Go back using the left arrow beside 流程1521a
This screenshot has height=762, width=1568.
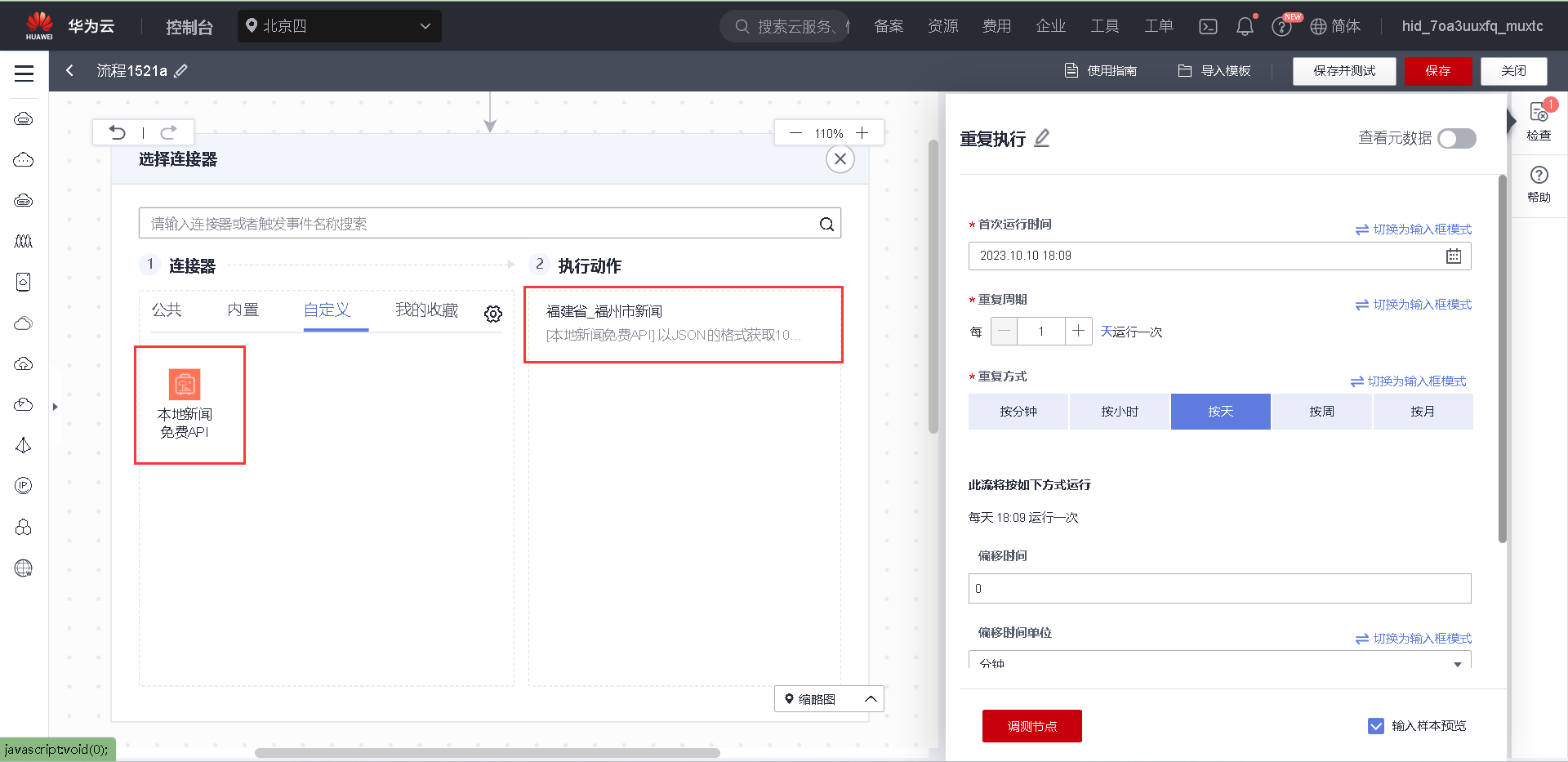[x=70, y=71]
